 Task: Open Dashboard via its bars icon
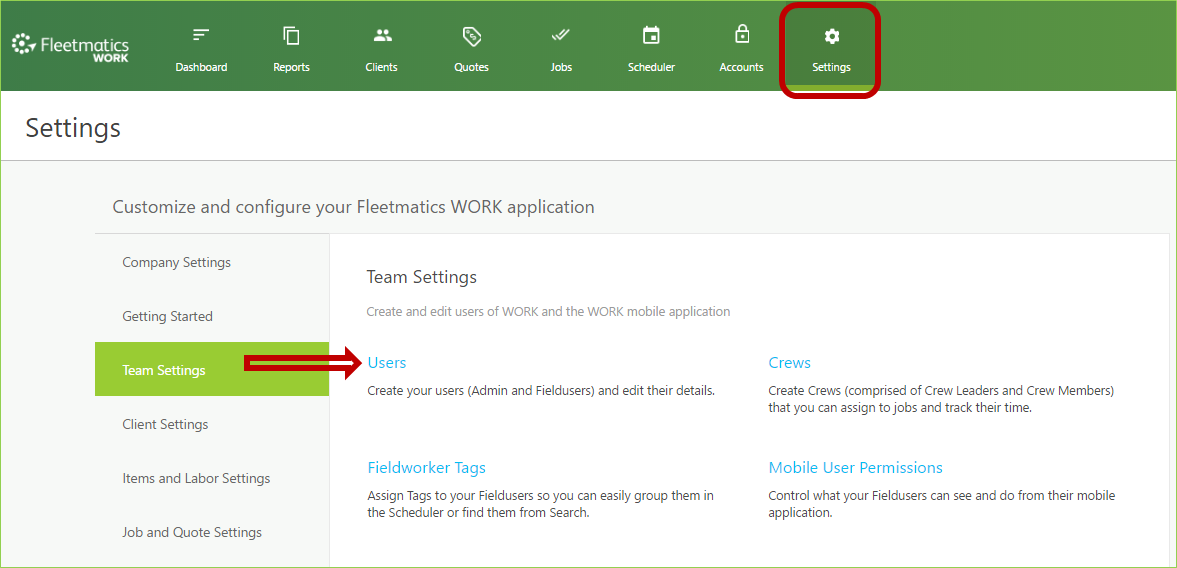pos(201,35)
